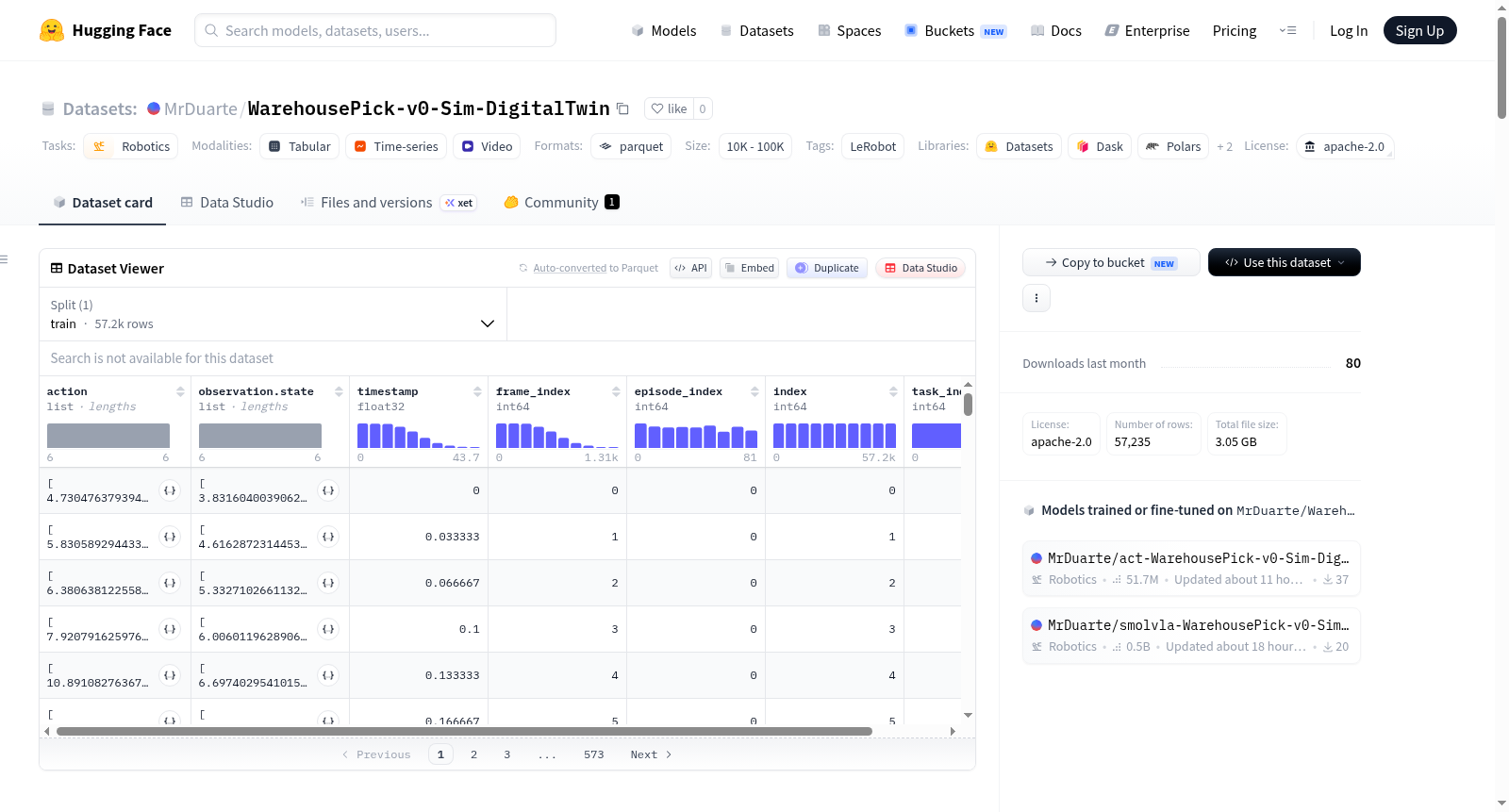This screenshot has width=1509, height=812.
Task: Sort by the observation.state column
Action: tap(339, 391)
